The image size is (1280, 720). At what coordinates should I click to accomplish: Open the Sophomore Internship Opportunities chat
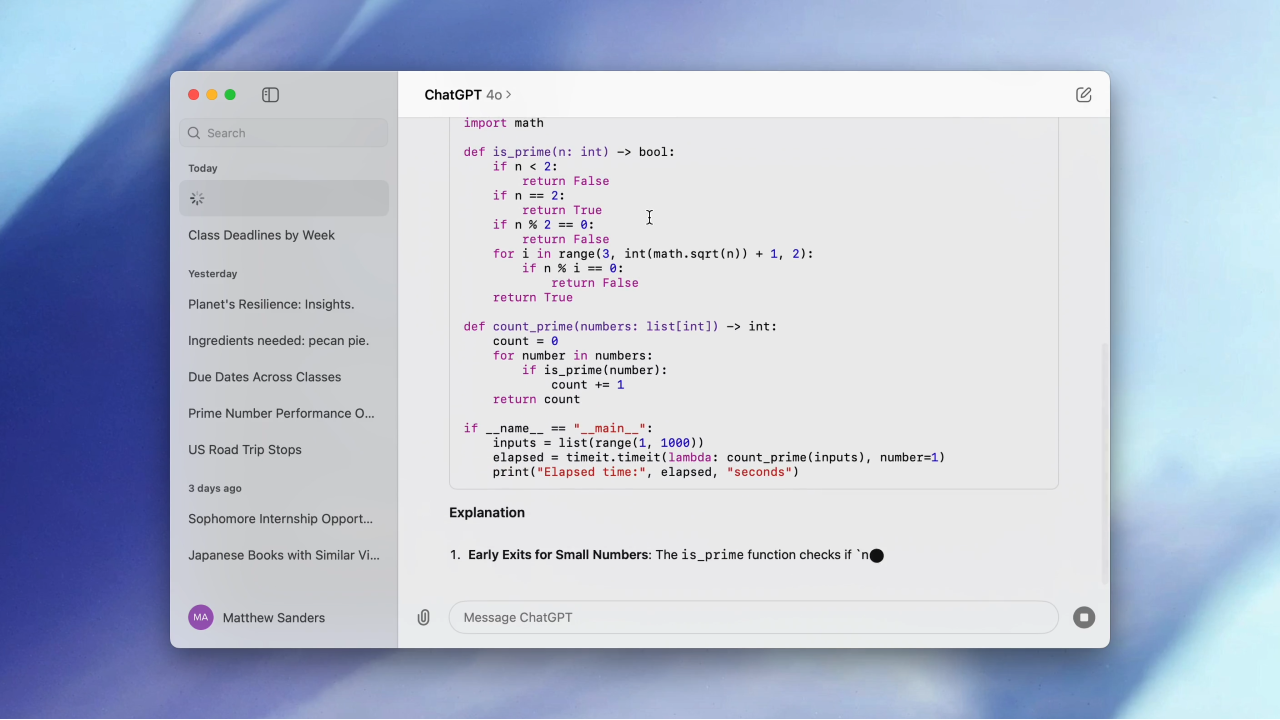[x=280, y=518]
